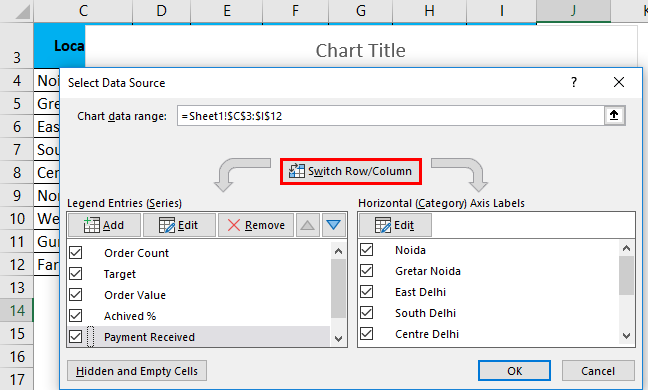Select column E header
This screenshot has width=648, height=390.
coord(226,11)
